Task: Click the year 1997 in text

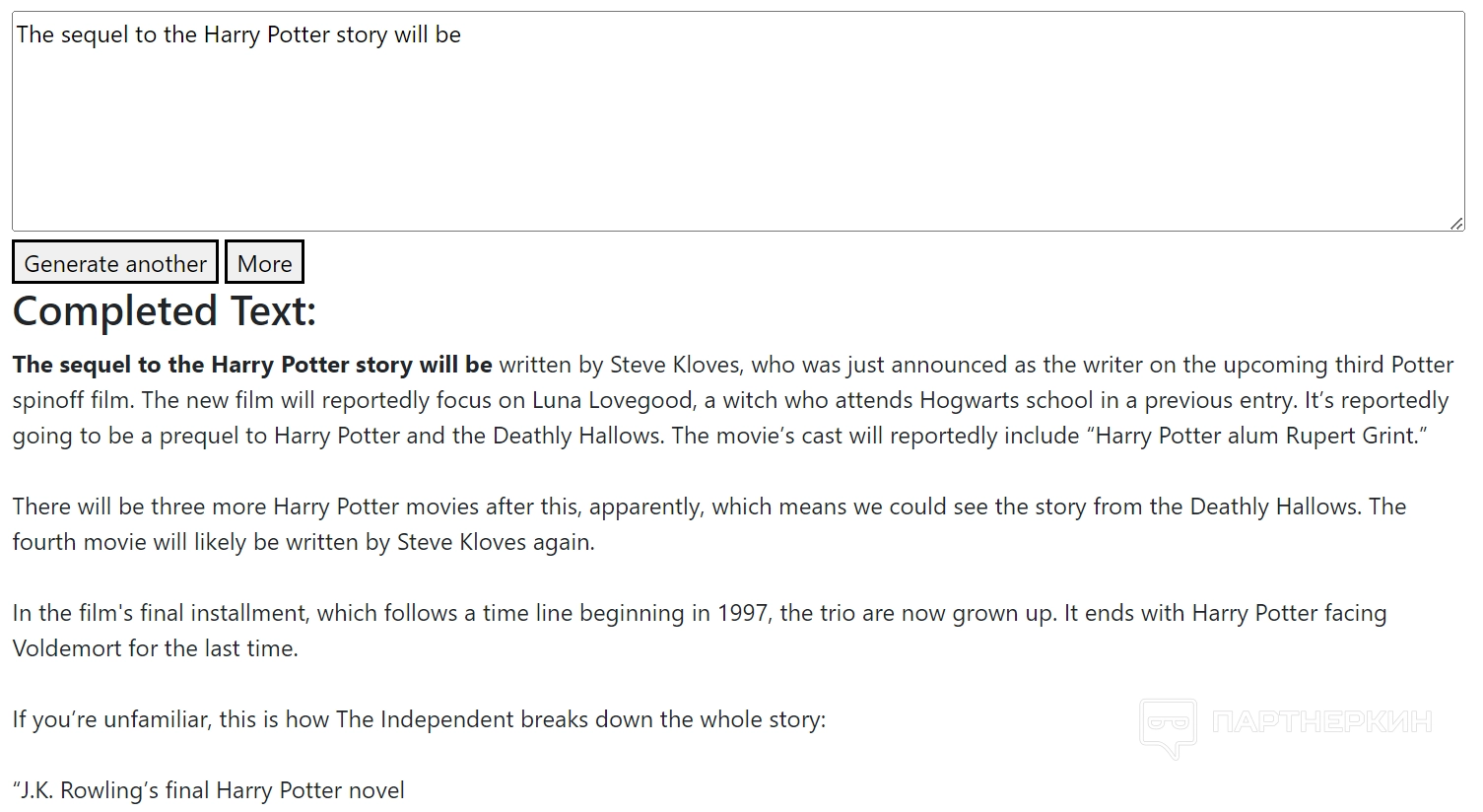Action: pyautogui.click(x=744, y=613)
